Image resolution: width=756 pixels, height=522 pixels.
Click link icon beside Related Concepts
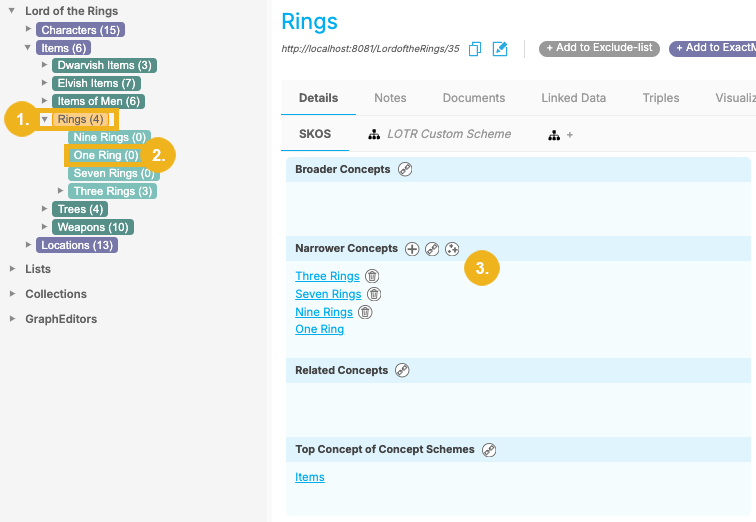[403, 370]
